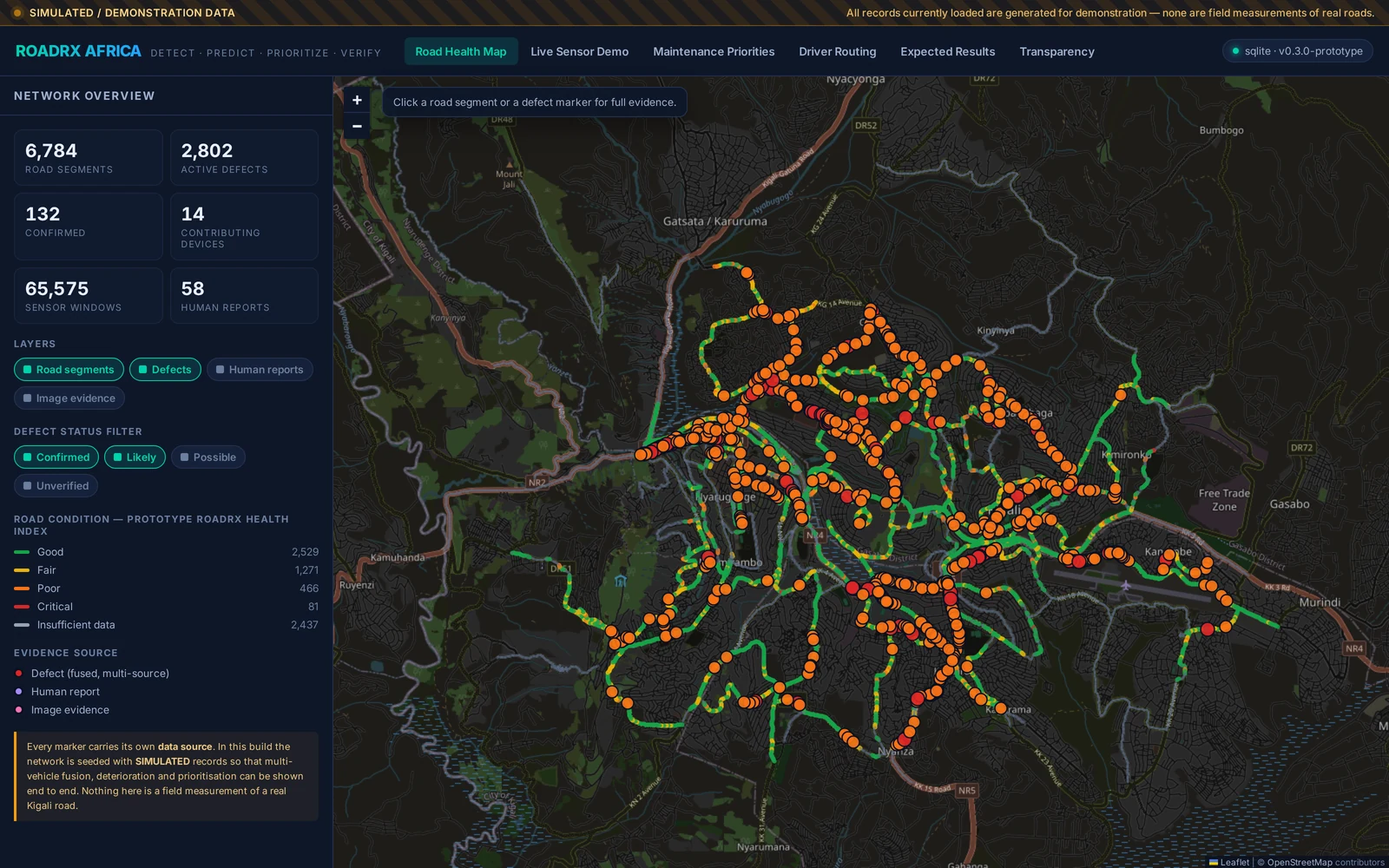Click the 6,784 Road Segments stat card
This screenshot has height=868, width=1389.
[x=89, y=158]
